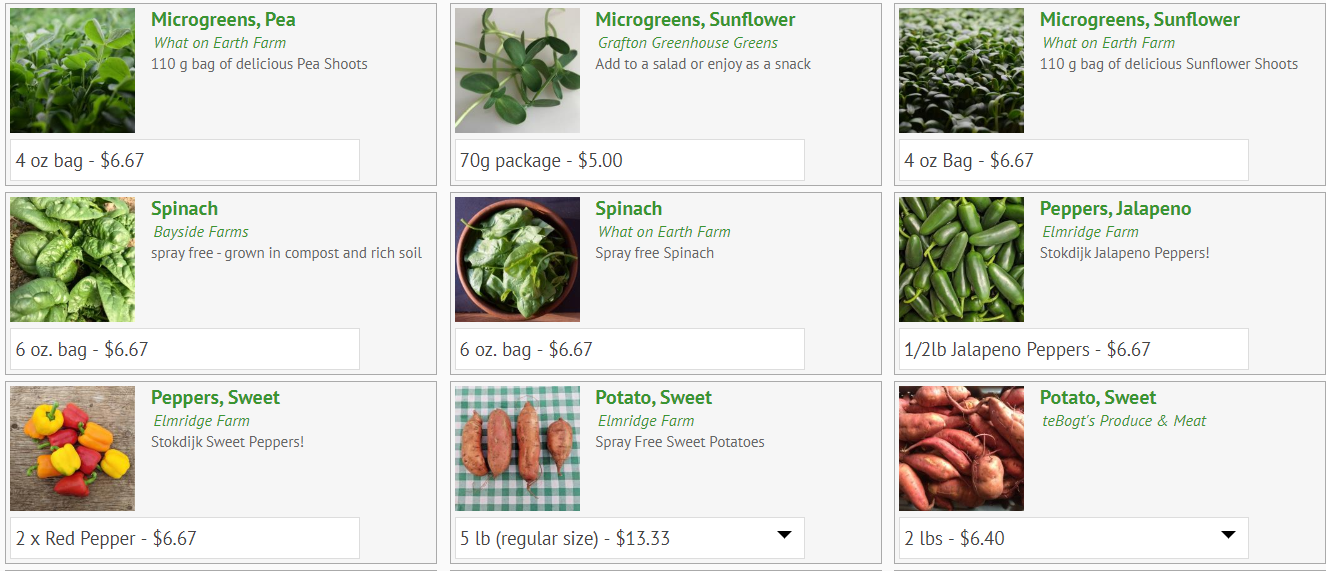Click the 70g package - $5.00 selector

tap(629, 160)
